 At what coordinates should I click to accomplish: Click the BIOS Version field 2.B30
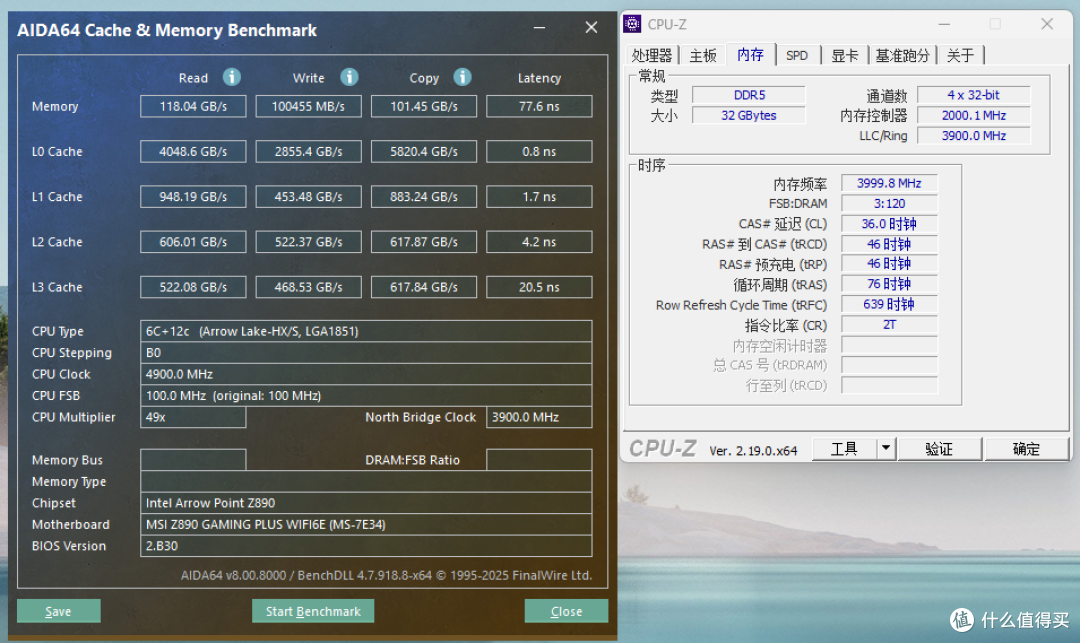coord(366,545)
